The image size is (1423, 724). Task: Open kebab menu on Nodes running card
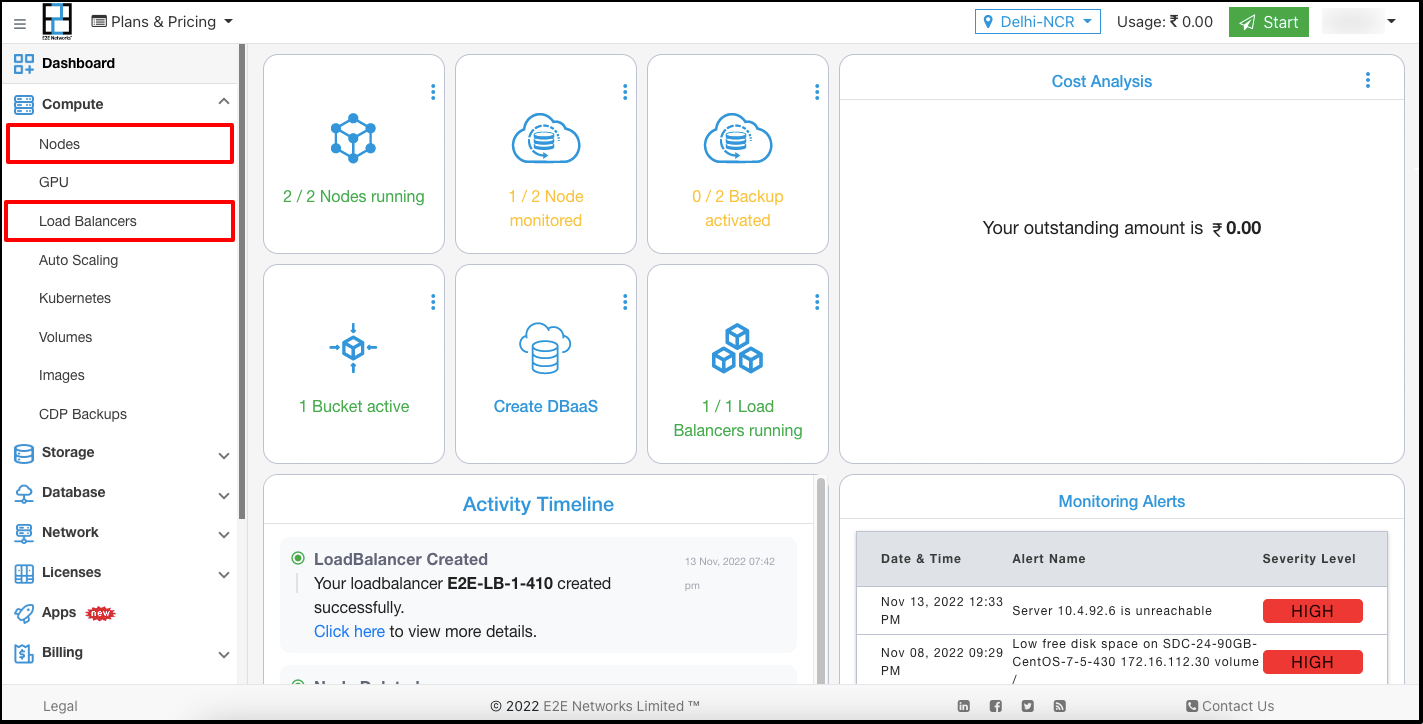point(433,92)
